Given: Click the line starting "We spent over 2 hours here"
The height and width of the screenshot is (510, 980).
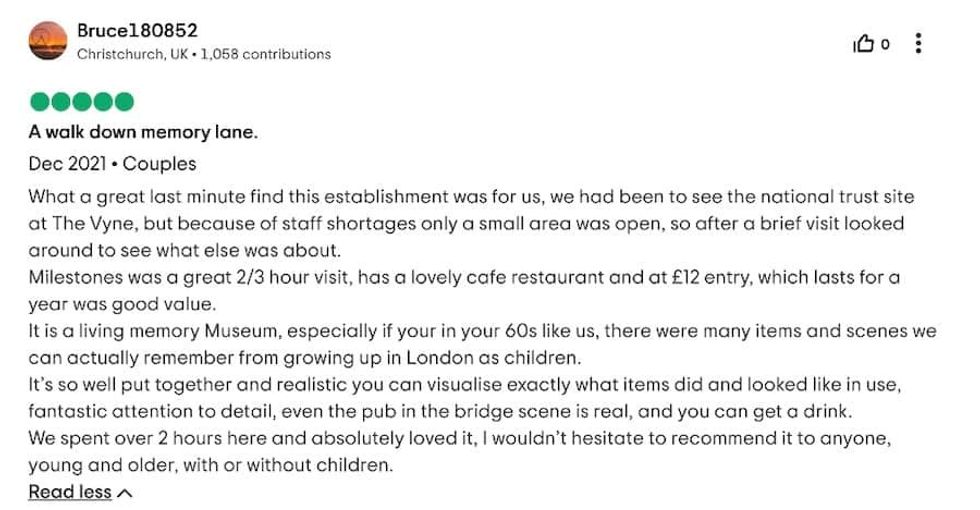Looking at the screenshot, I should tap(459, 439).
